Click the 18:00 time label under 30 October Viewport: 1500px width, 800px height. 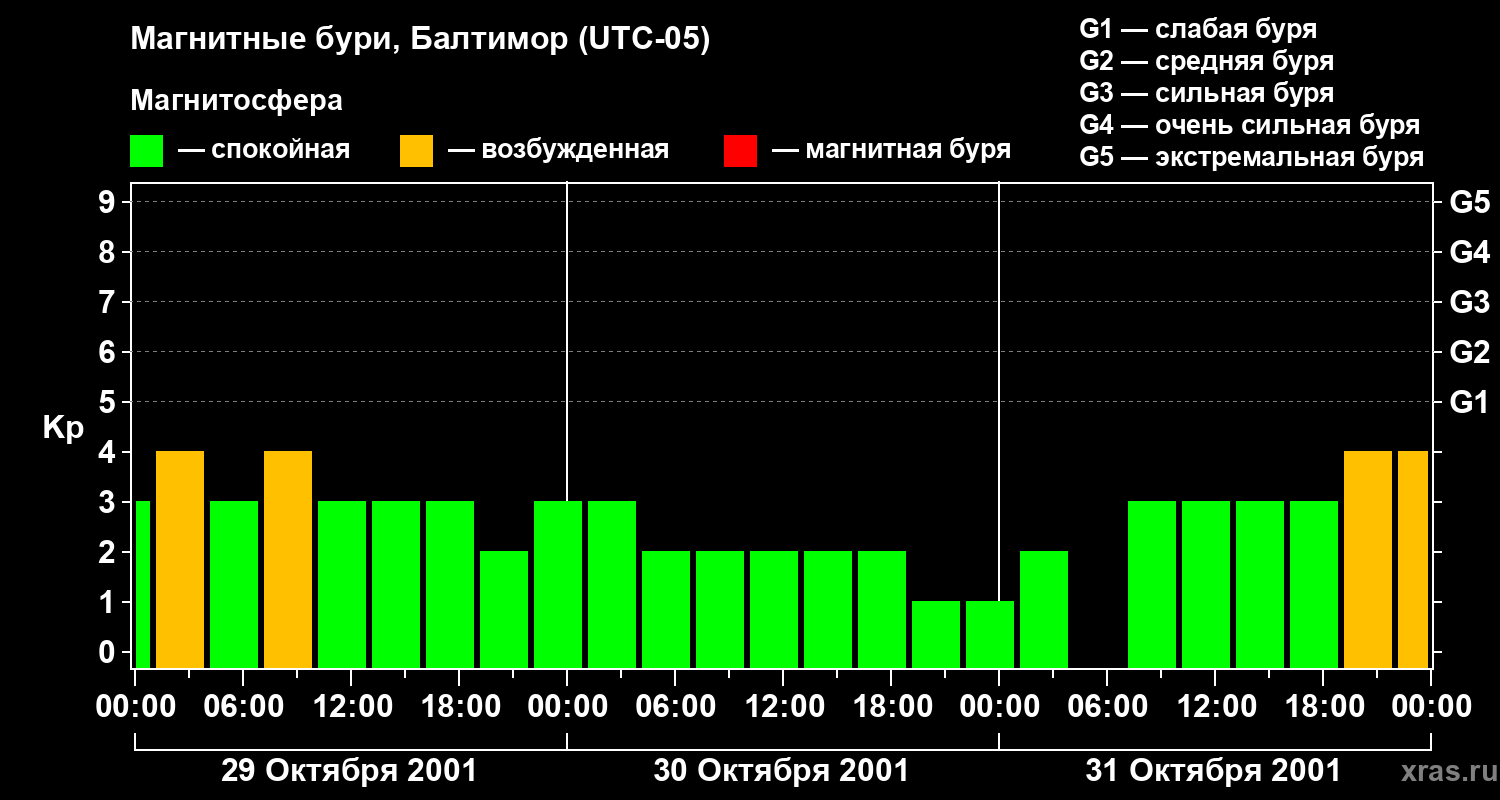click(891, 706)
